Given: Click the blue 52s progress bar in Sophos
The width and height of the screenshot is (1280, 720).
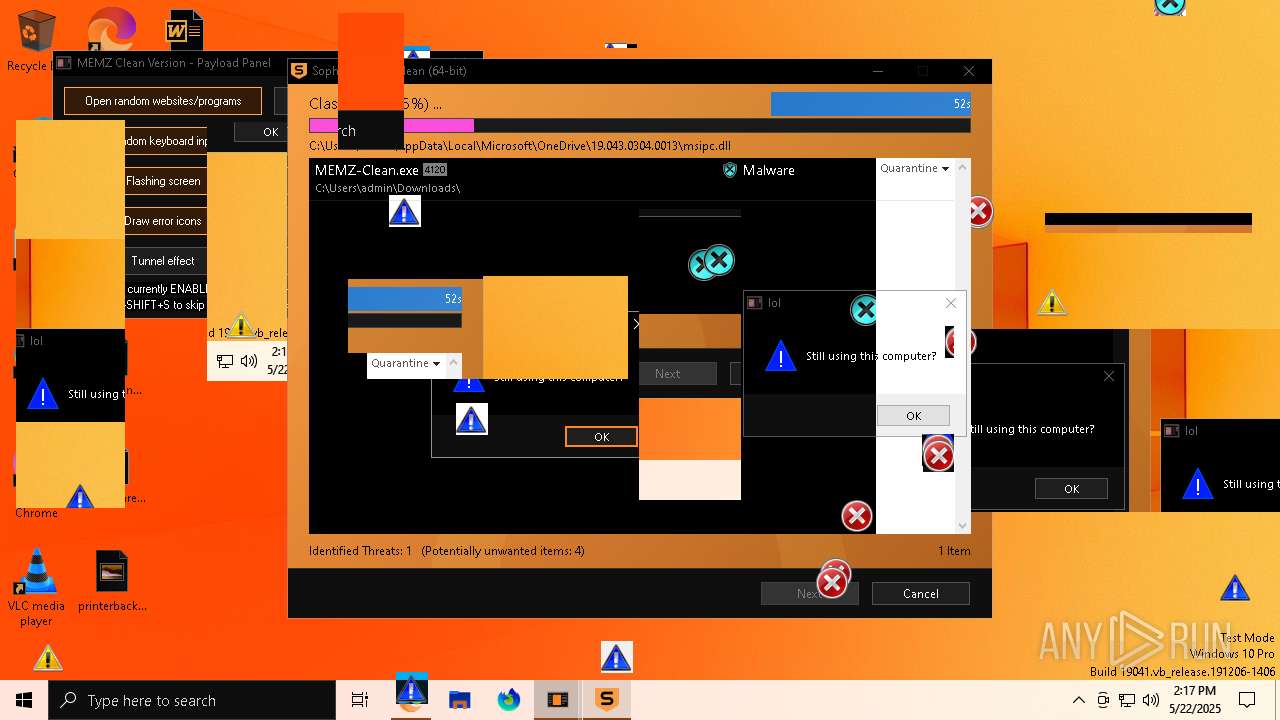Looking at the screenshot, I should pos(870,104).
